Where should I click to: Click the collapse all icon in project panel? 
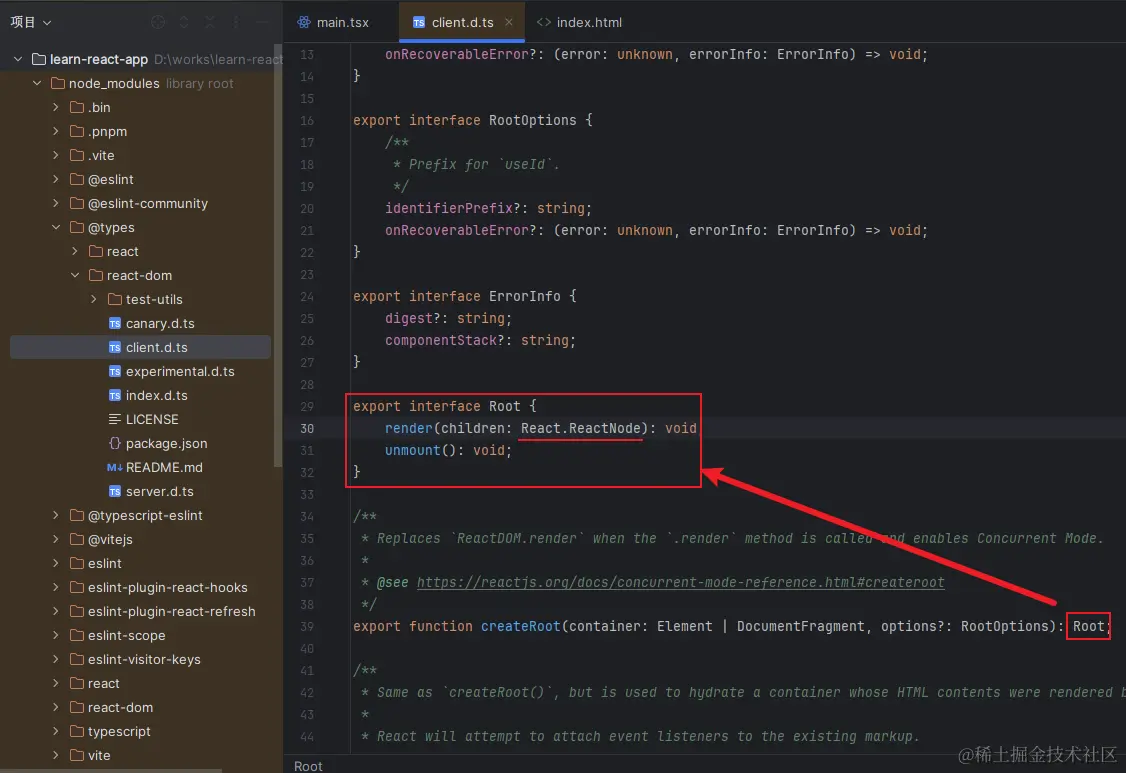pos(210,22)
